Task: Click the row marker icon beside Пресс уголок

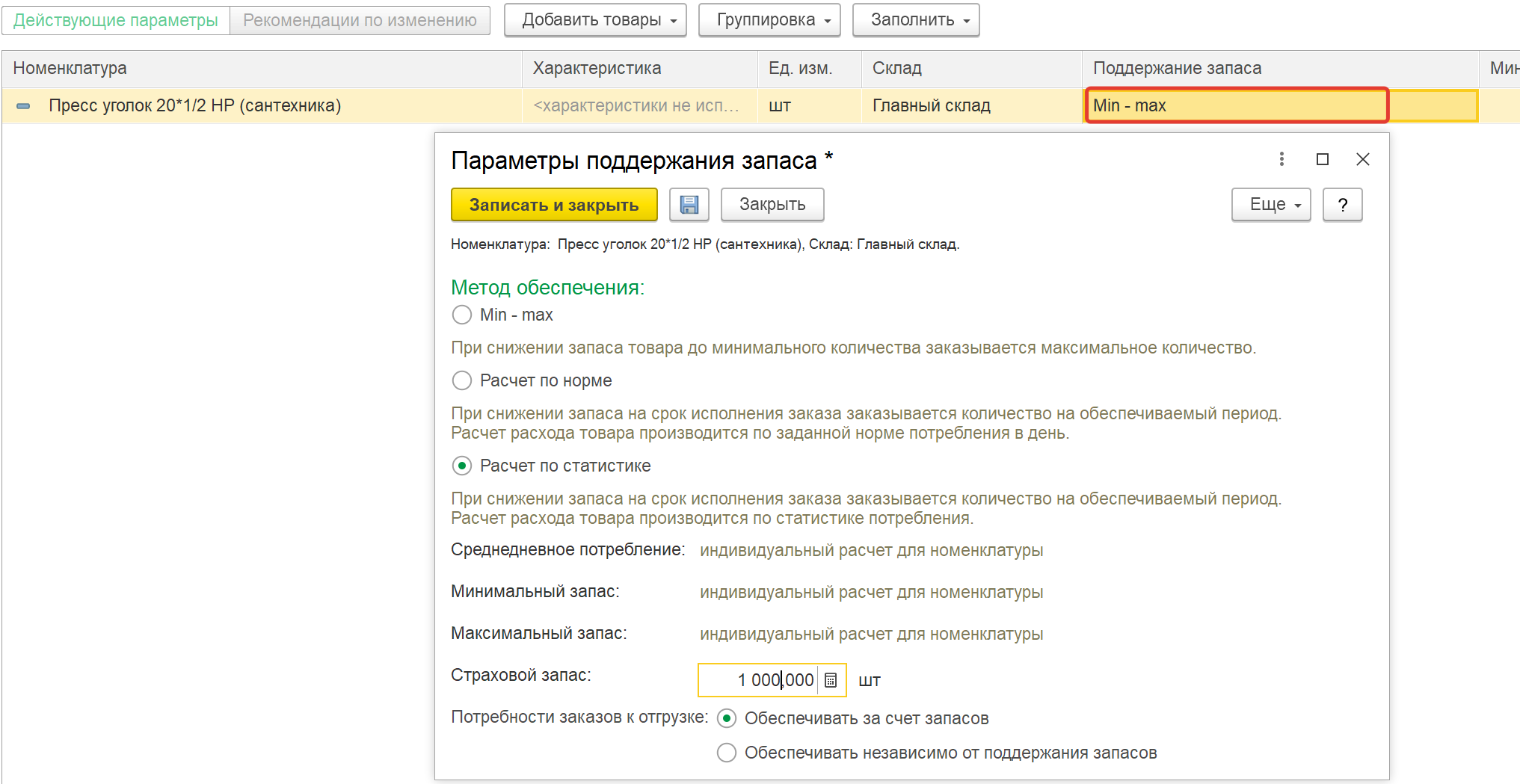Action: pos(23,106)
